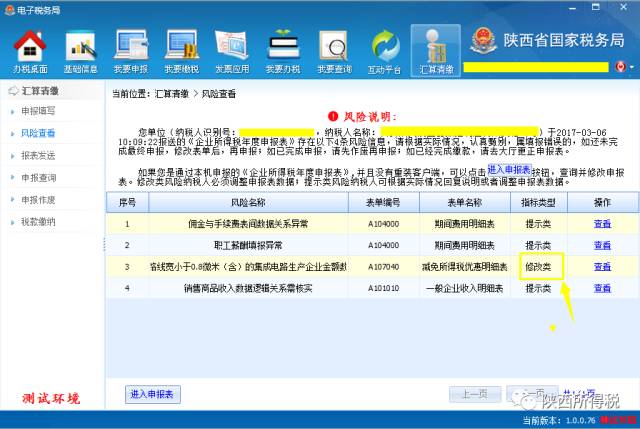Click the 减免所得税优惠明细表 cell

point(464,267)
